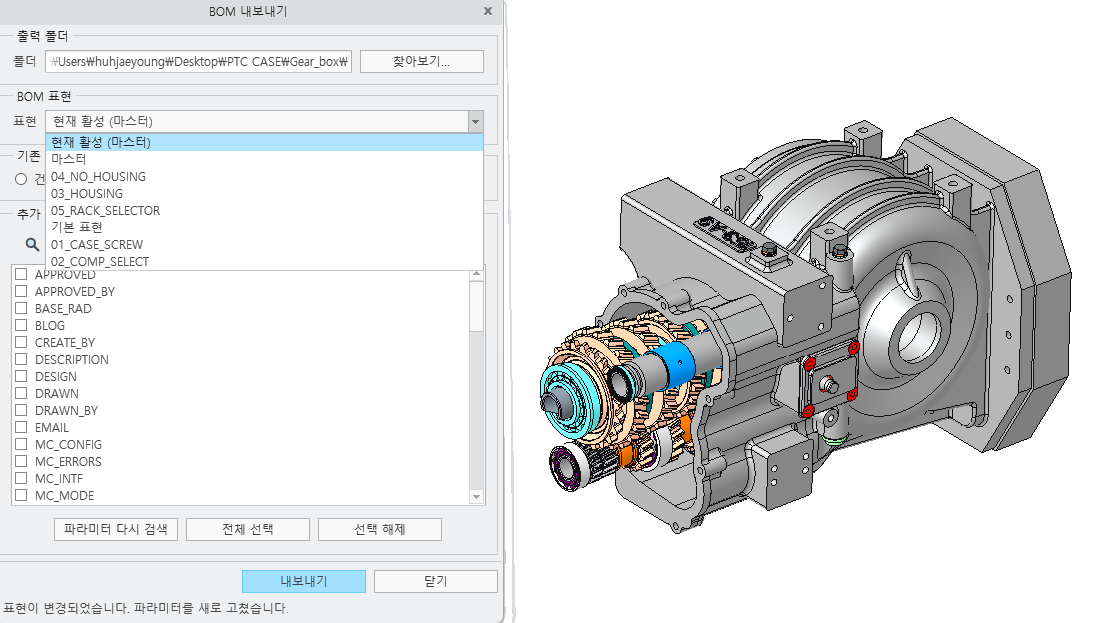This screenshot has height=623, width=1098.
Task: Tick the DESIGN checkbox
Action: 21,377
